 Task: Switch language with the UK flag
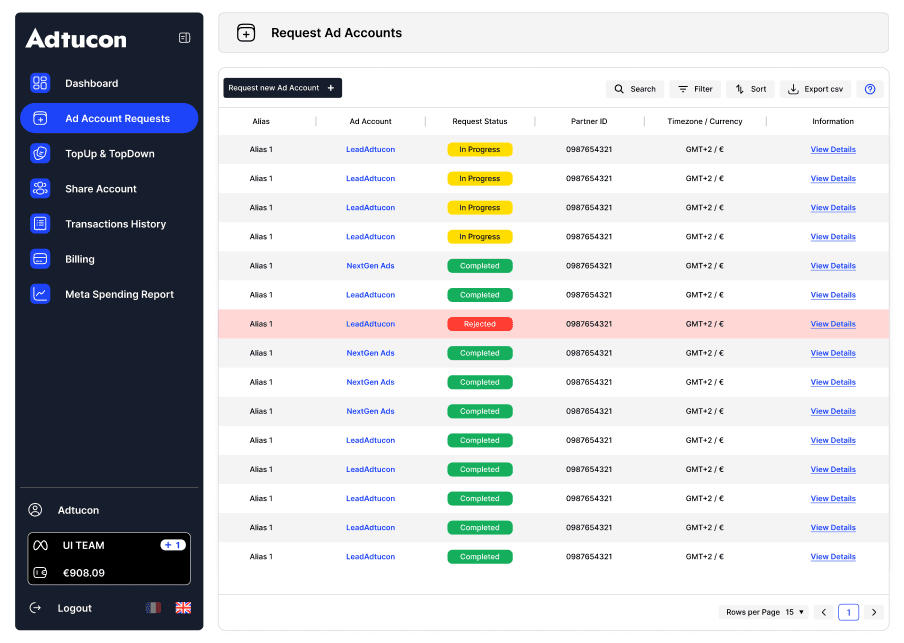click(183, 608)
